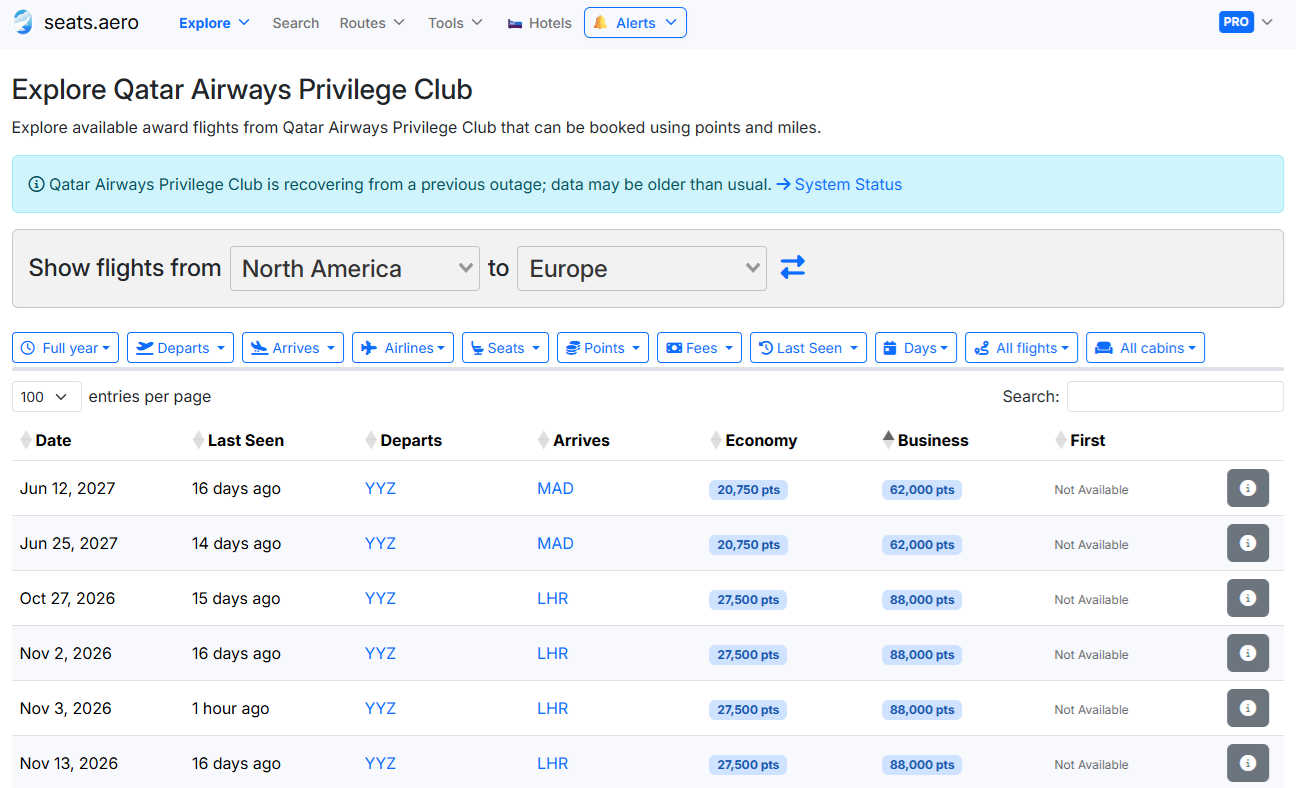Image resolution: width=1296 pixels, height=788 pixels.
Task: Click the '15 days ago' cell
Action: [236, 598]
